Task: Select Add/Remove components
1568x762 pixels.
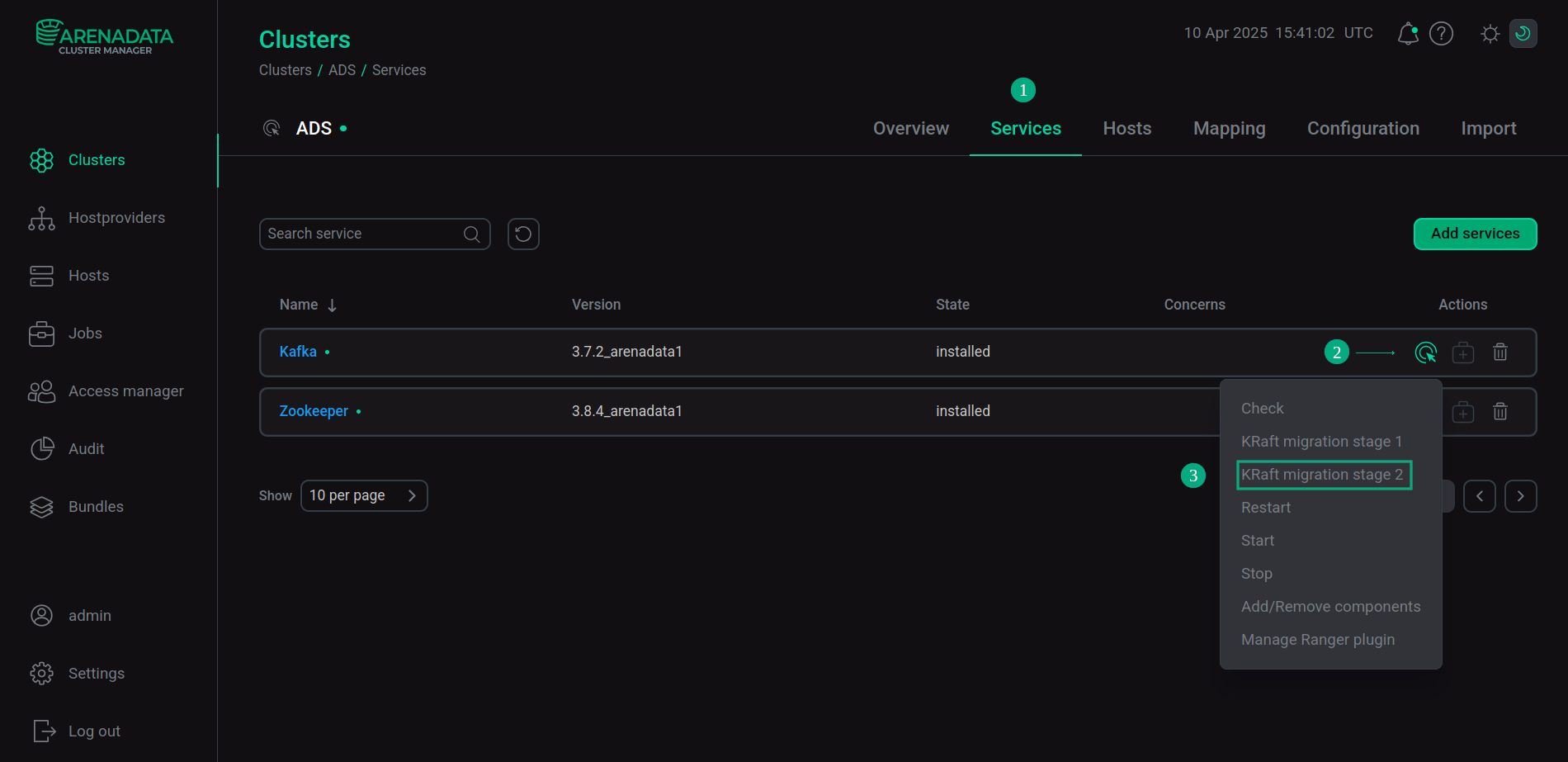Action: coord(1330,607)
